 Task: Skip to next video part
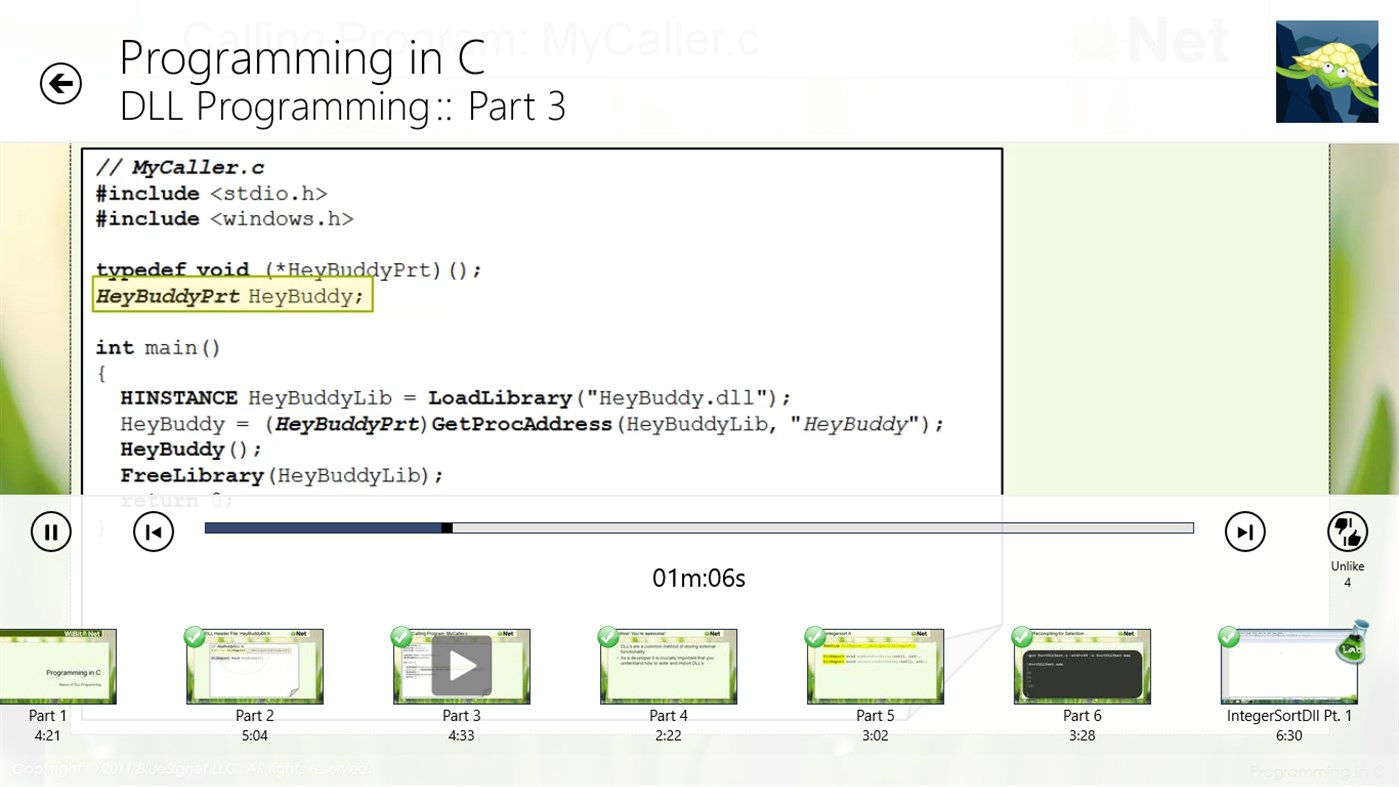click(x=1245, y=531)
